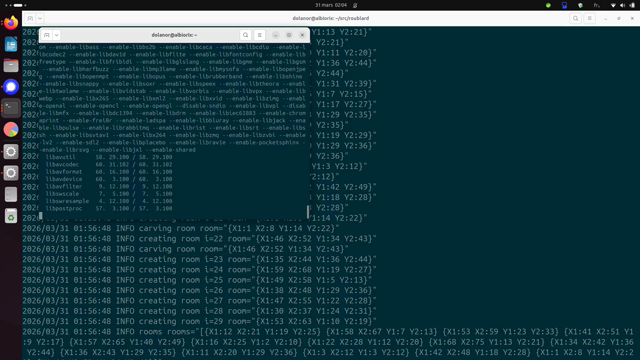Click the 'libswscale' version line
Viewport: 640px width, 360px height.
pos(109,194)
